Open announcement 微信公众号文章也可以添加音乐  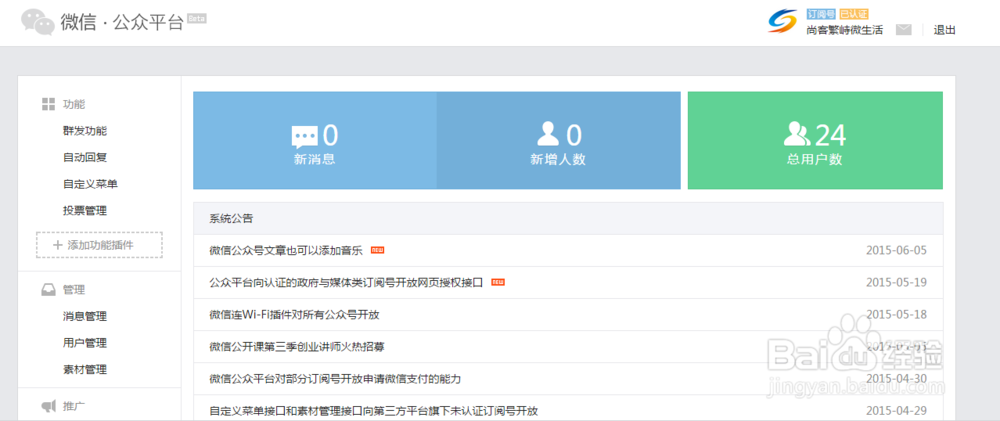[x=286, y=251]
